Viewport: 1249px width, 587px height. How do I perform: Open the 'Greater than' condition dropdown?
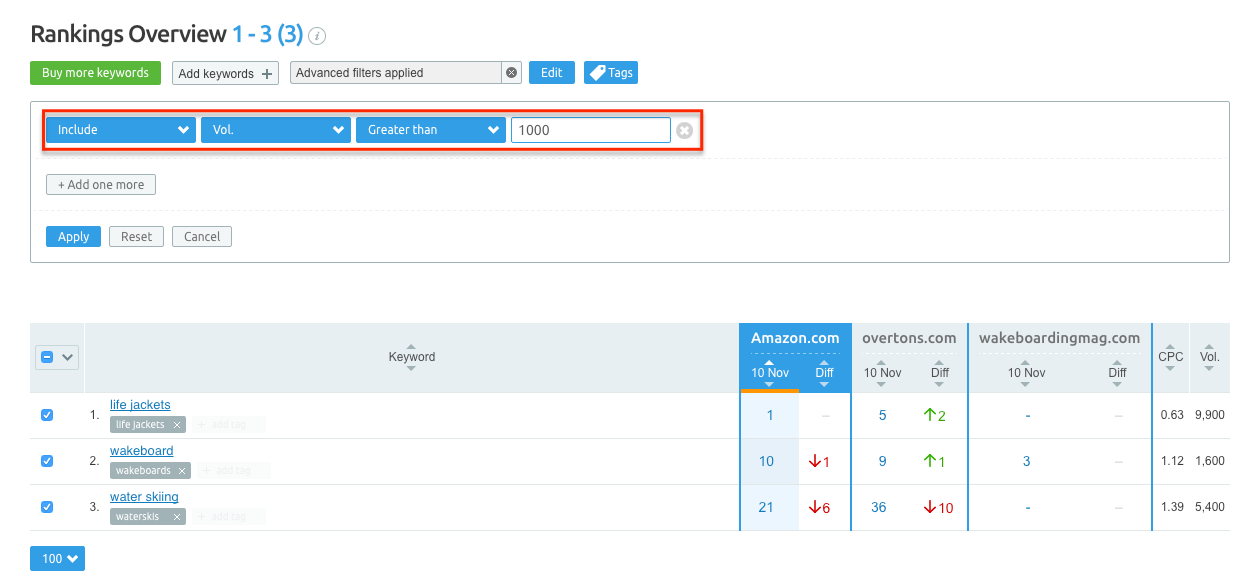pos(430,129)
